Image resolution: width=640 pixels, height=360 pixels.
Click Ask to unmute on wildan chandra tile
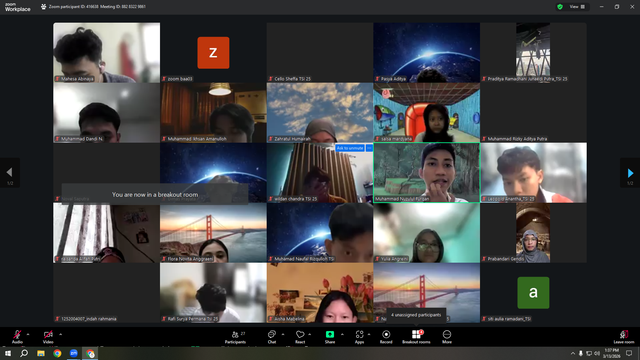350,148
